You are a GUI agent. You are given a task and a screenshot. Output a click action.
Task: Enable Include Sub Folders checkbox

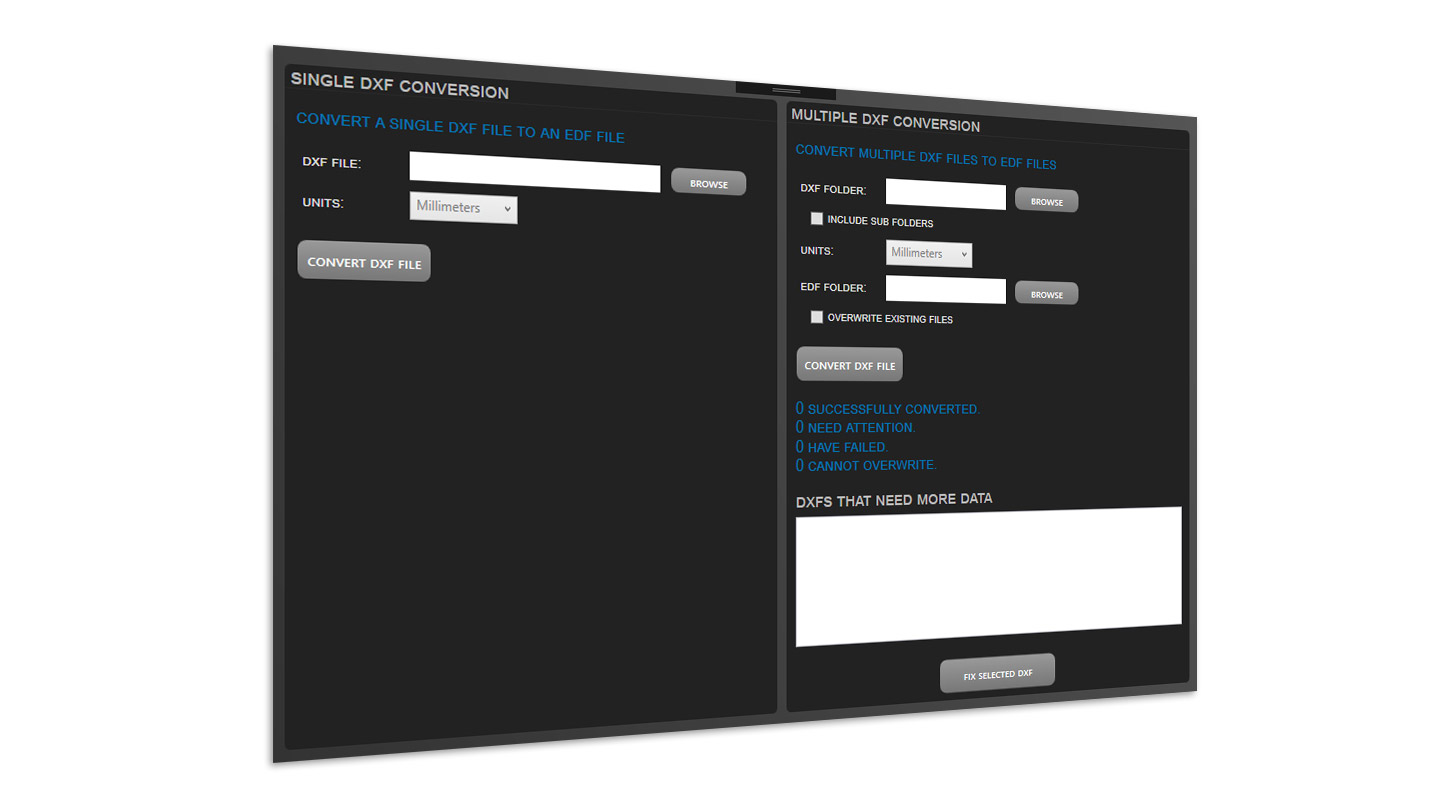tap(817, 219)
